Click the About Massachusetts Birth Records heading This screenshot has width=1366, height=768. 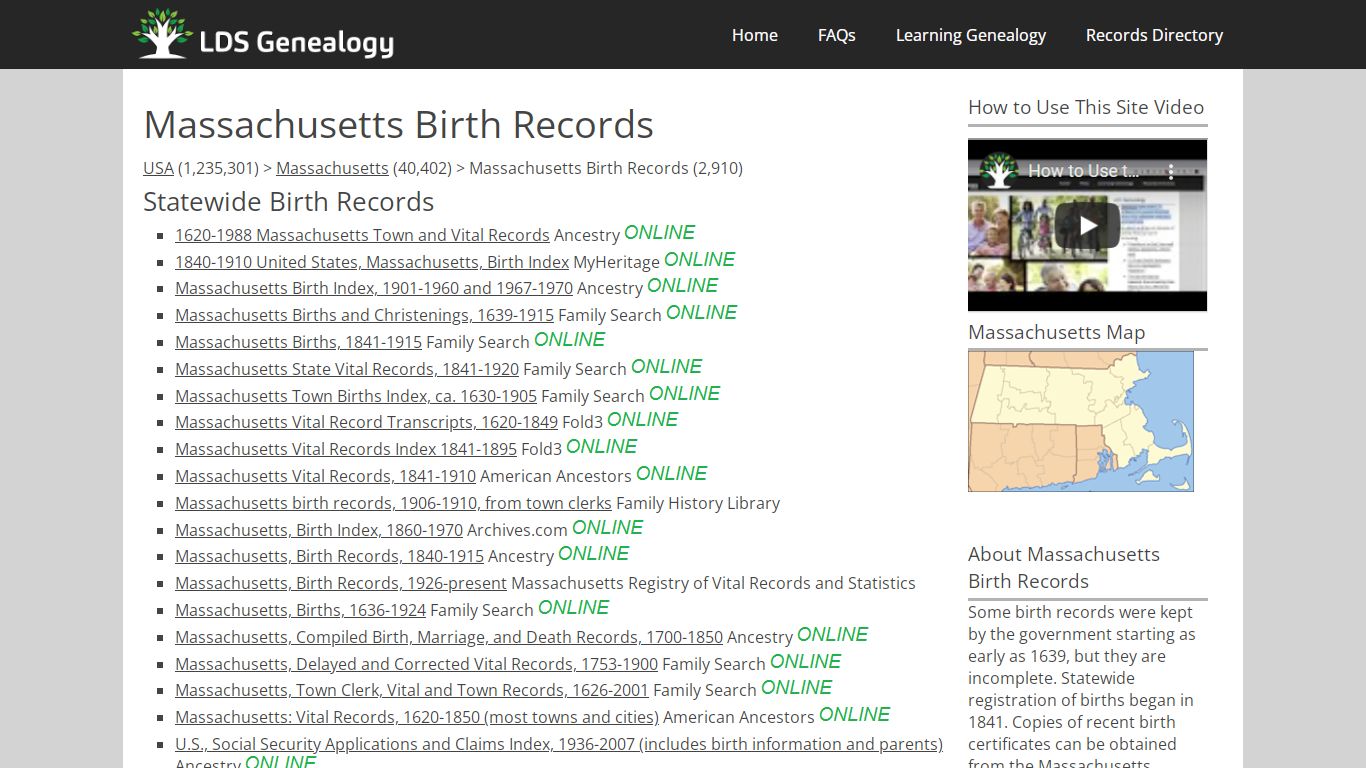pyautogui.click(x=1064, y=568)
